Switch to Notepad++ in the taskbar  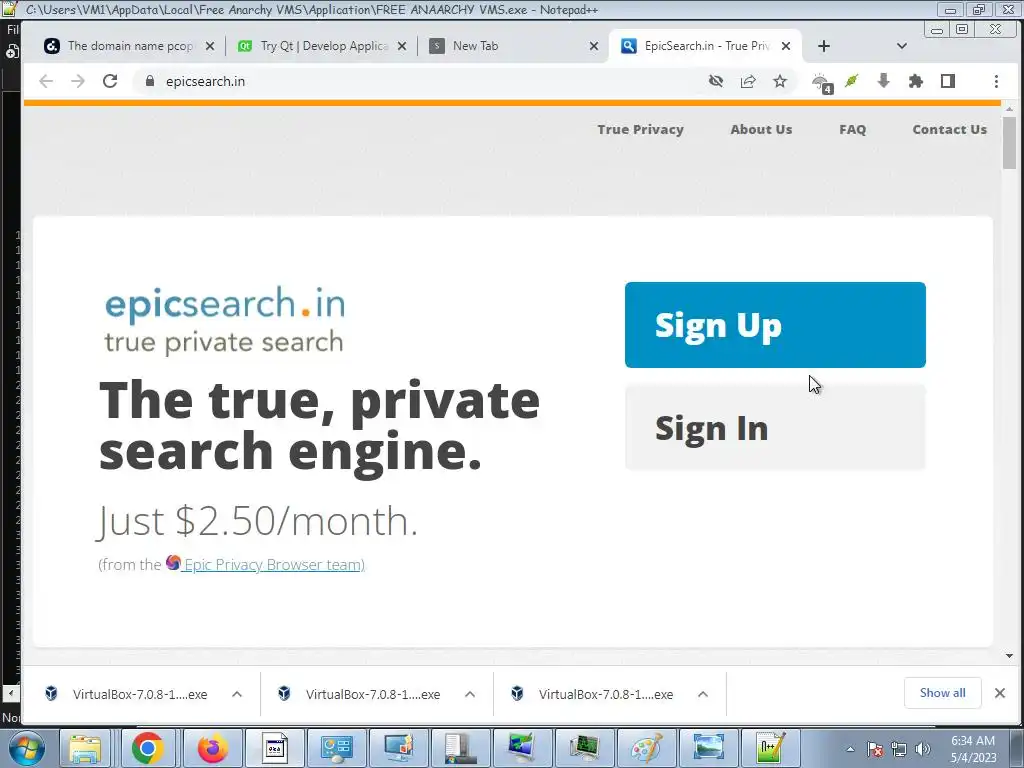[x=771, y=748]
